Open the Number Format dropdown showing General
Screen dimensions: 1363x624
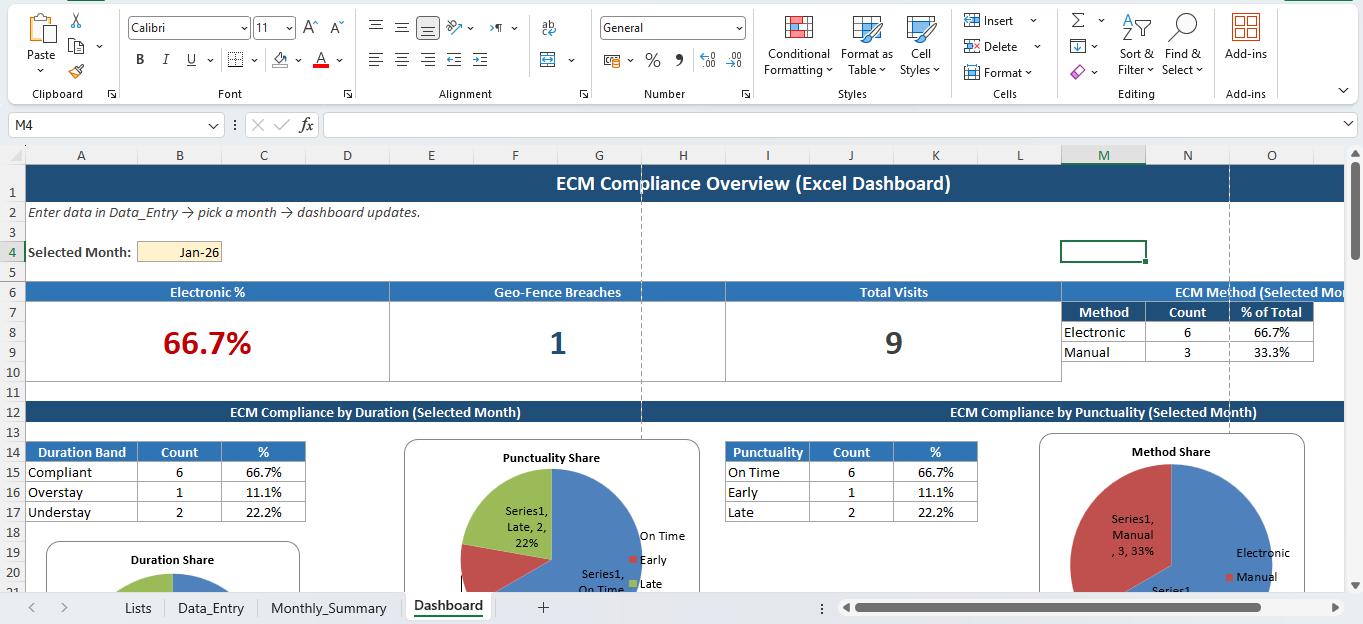point(671,27)
